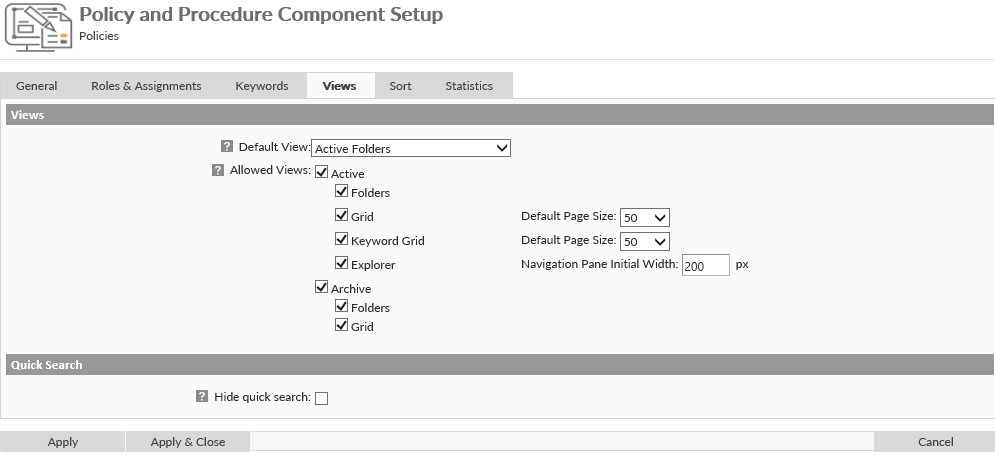Open the Grid Default Page Size dropdown
The height and width of the screenshot is (456, 995).
tap(644, 217)
